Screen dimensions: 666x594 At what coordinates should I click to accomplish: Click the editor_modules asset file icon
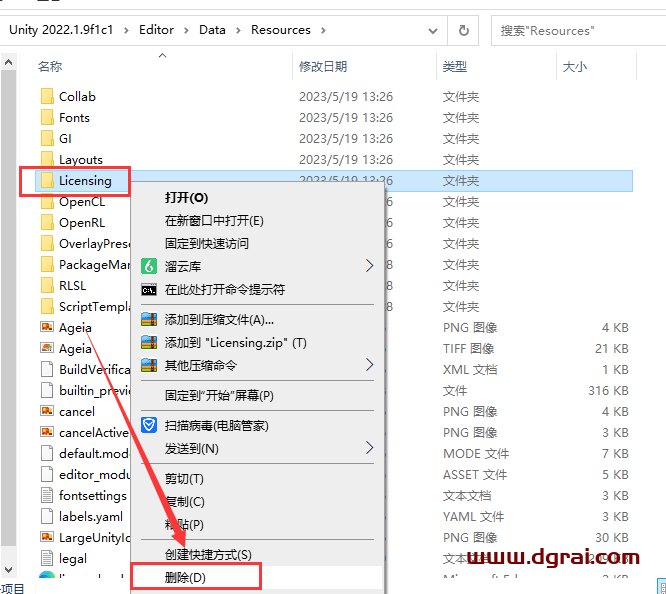47,474
